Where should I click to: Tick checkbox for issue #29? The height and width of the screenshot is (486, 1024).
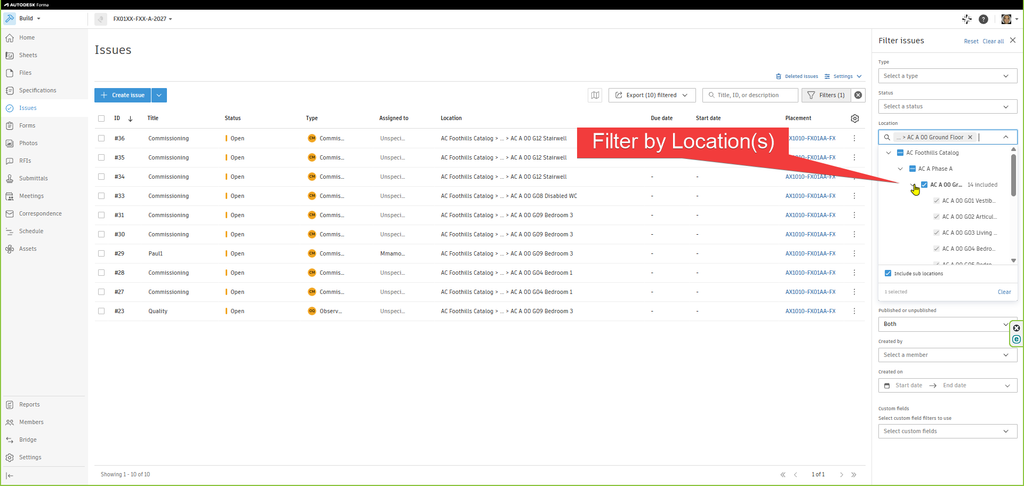click(x=101, y=253)
